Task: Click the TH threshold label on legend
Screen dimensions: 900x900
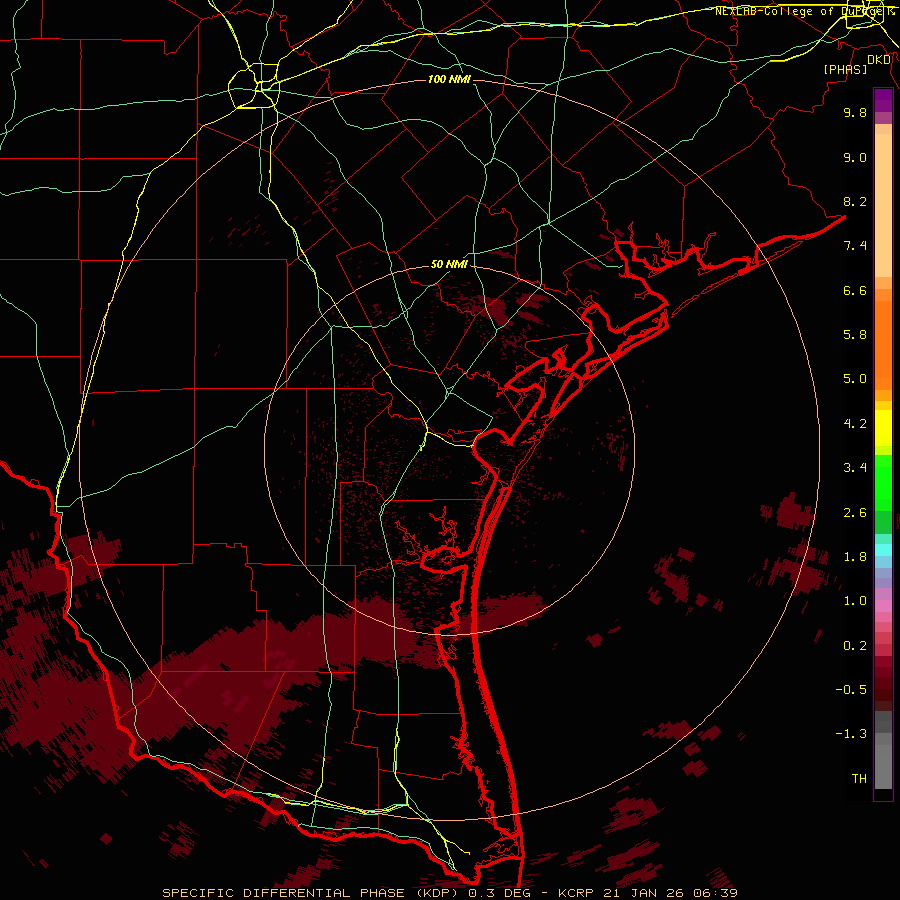Action: click(859, 779)
